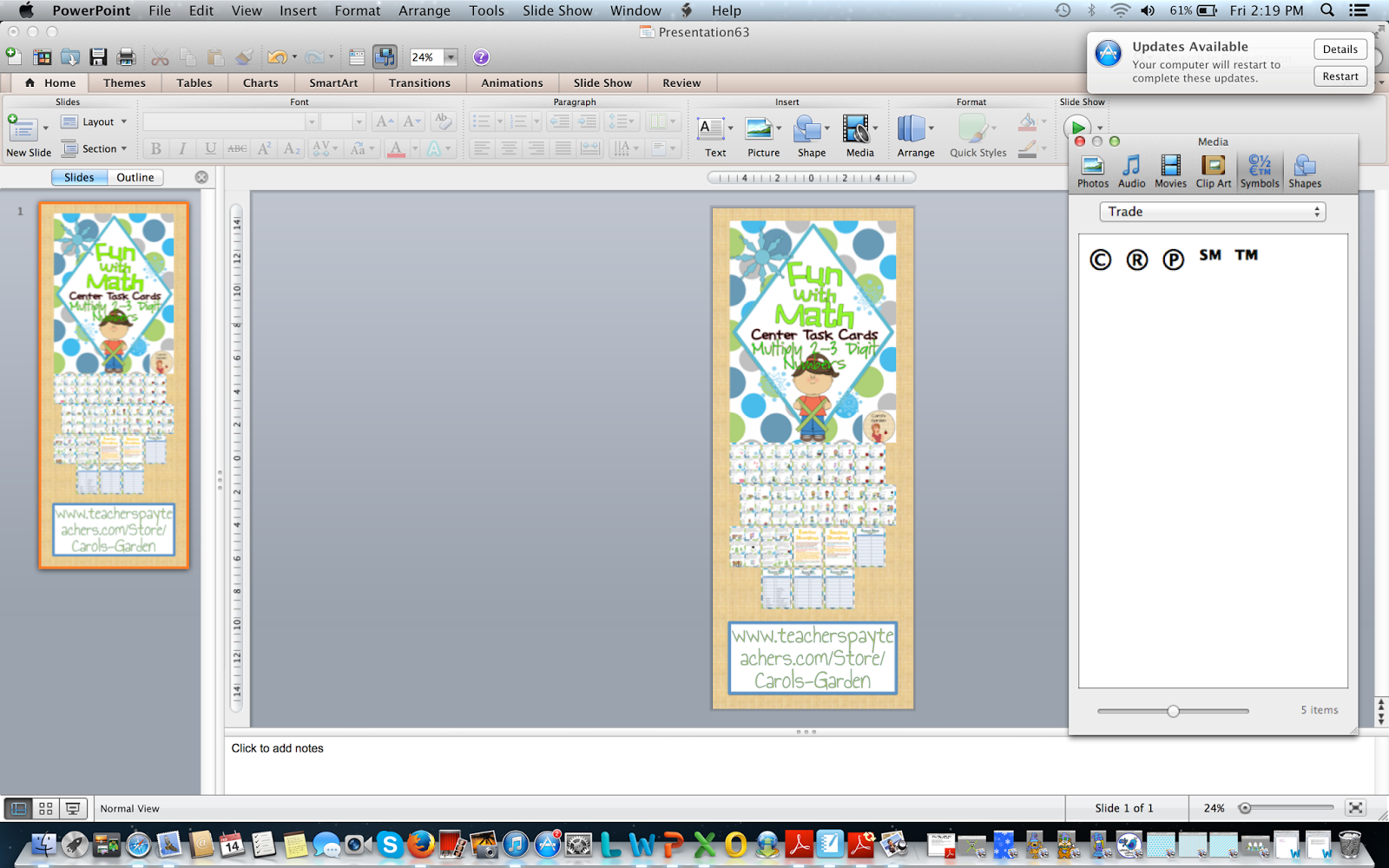The height and width of the screenshot is (868, 1389).
Task: Click the fit slide to window button
Action: click(x=1355, y=808)
